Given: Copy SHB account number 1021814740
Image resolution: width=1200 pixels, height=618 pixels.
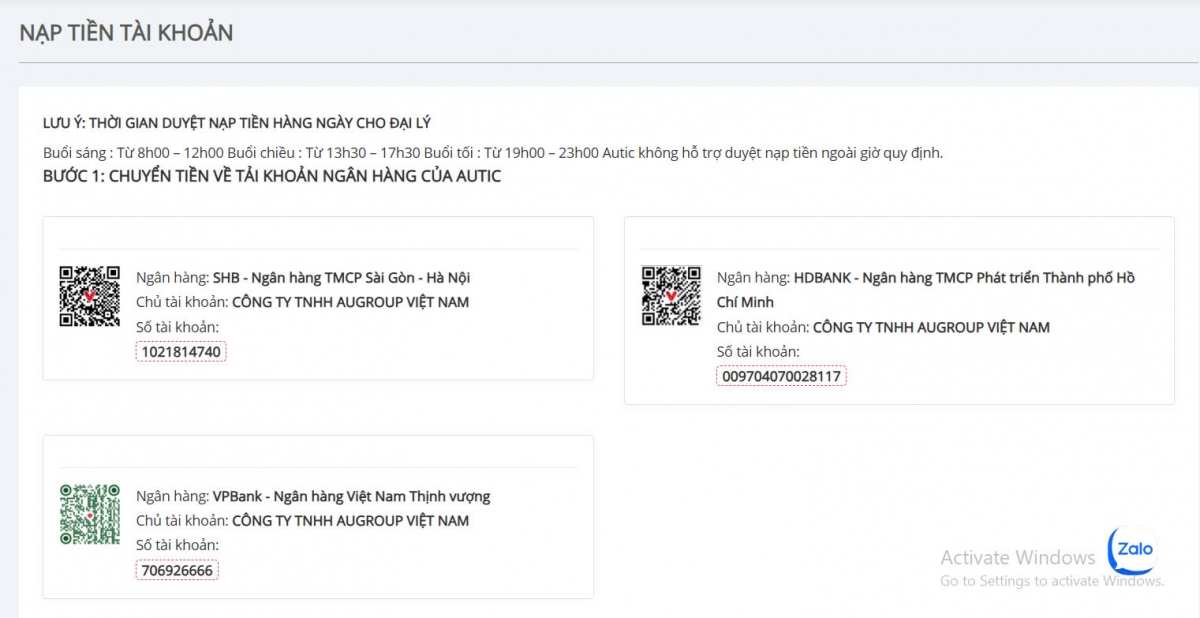Looking at the screenshot, I should (181, 352).
